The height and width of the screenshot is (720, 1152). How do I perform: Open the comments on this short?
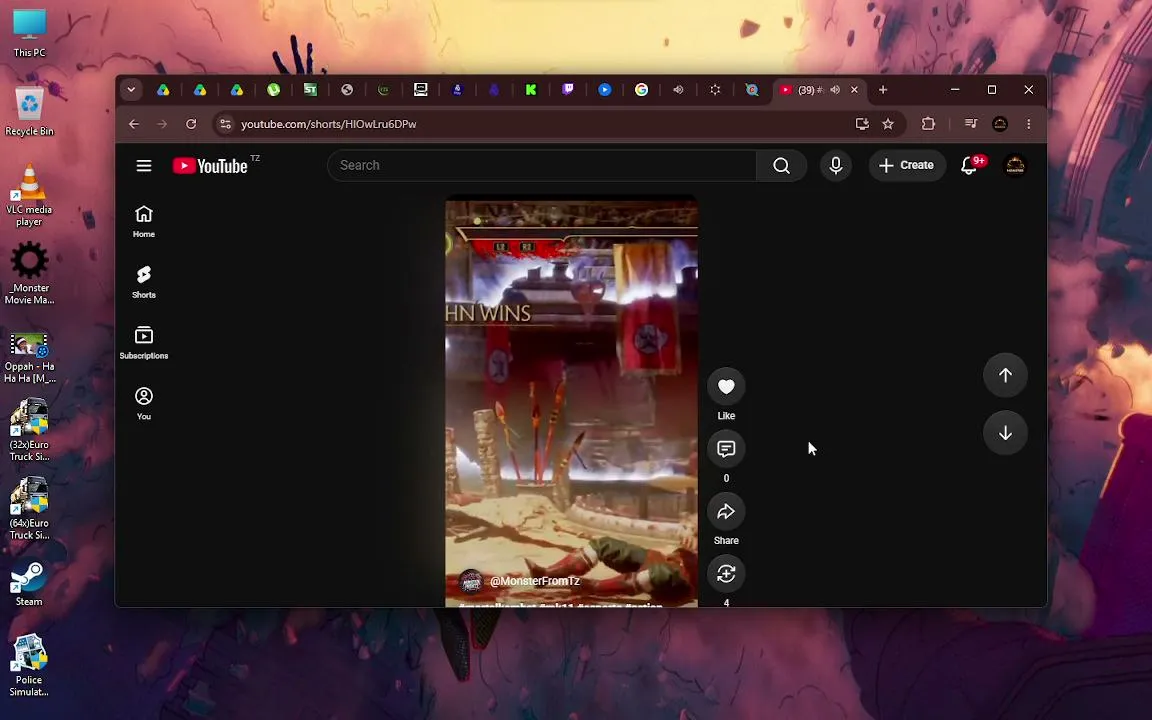(x=726, y=449)
